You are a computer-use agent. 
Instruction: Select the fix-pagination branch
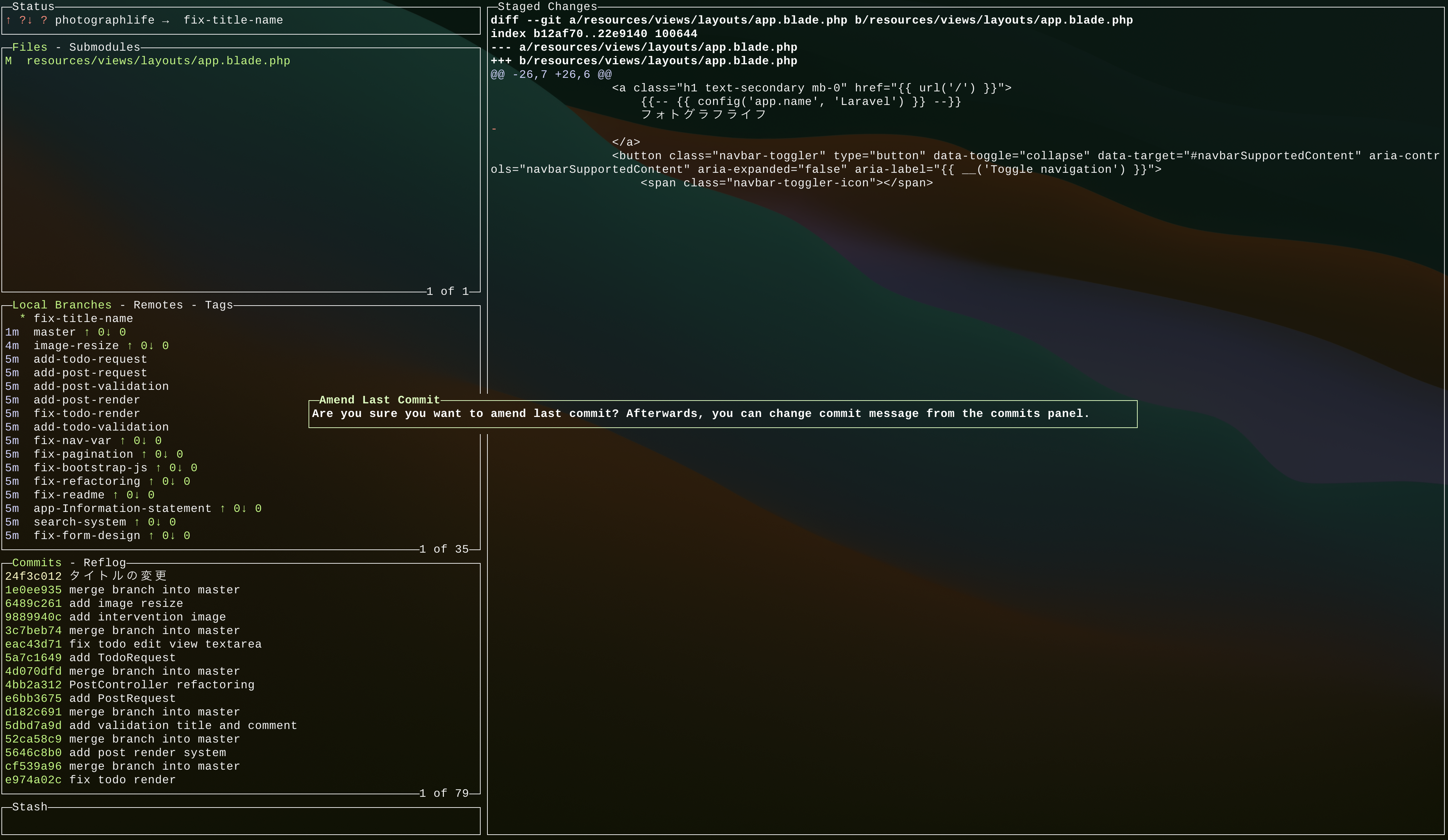(83, 454)
